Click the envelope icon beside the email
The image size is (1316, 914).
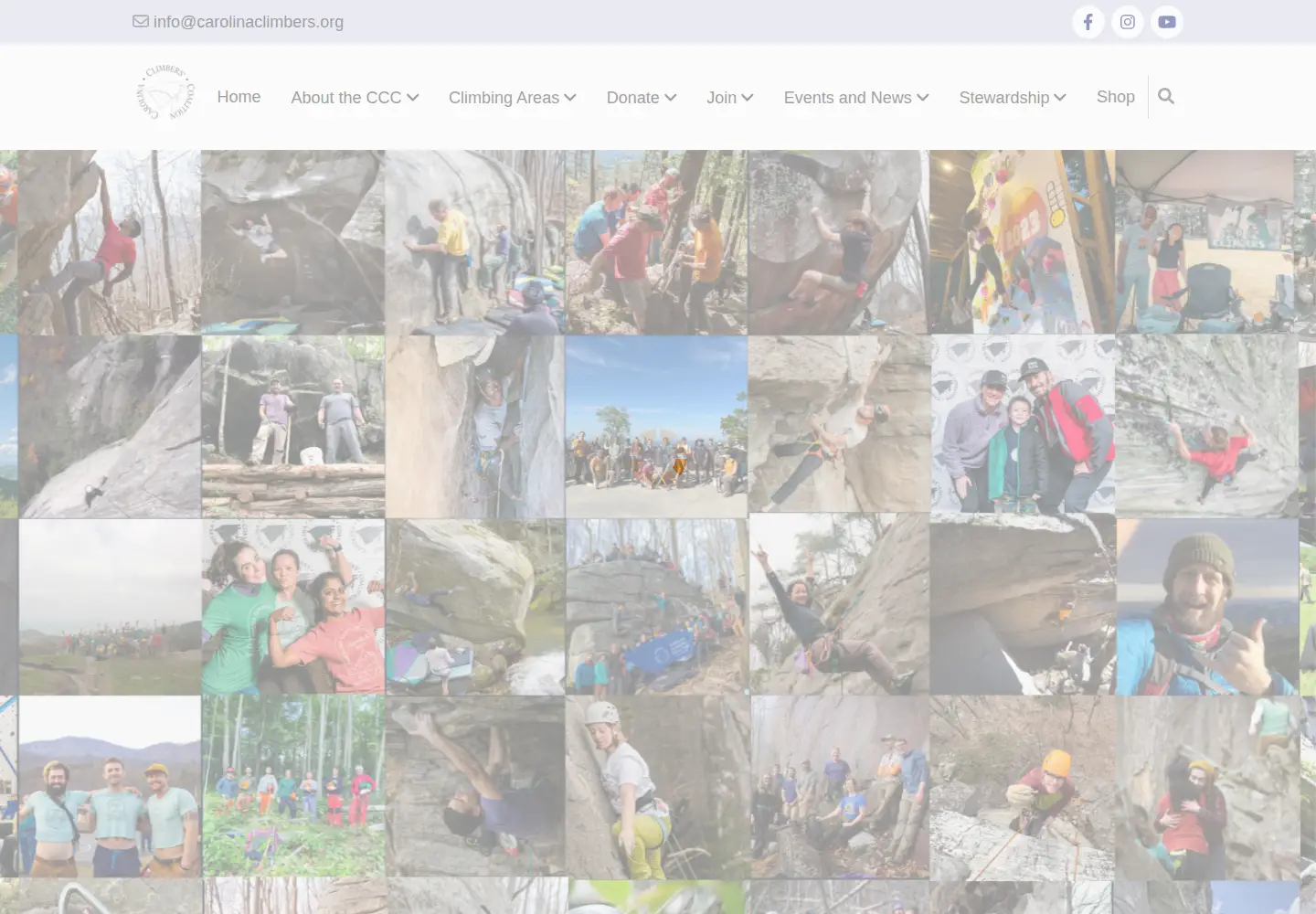(141, 21)
